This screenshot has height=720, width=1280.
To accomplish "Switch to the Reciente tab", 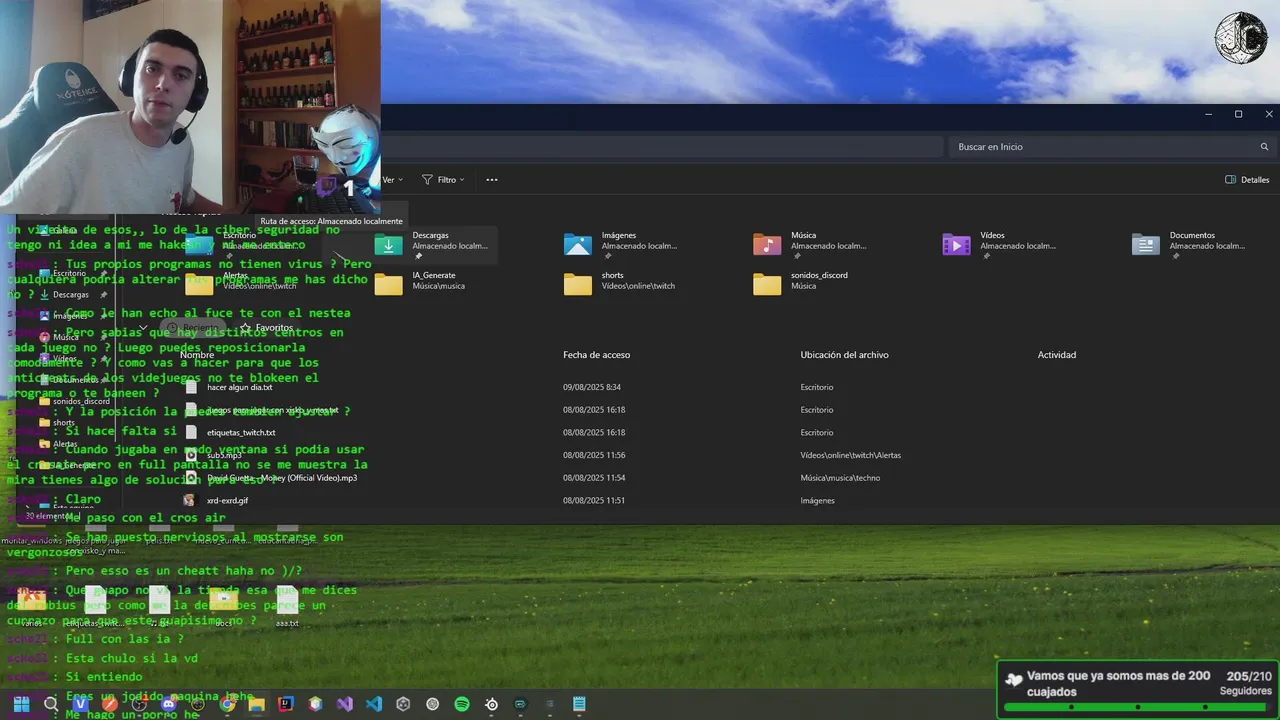I will [x=192, y=327].
